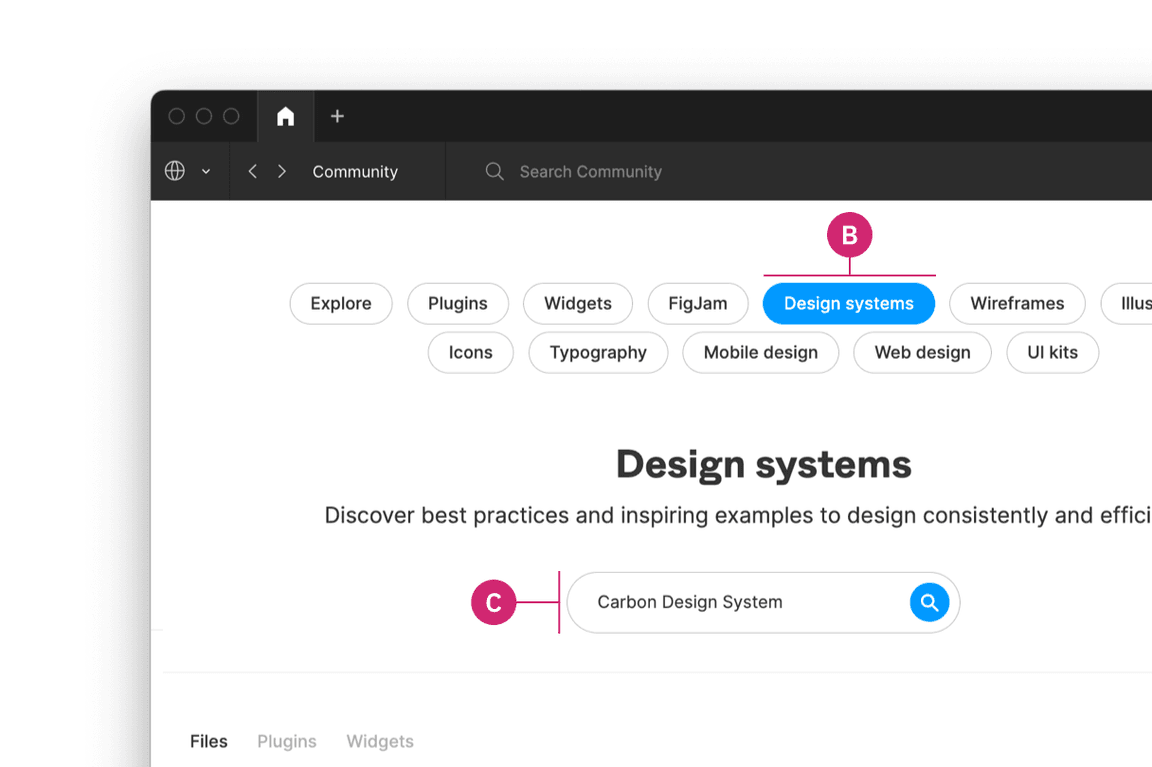Viewport: 1152px width, 767px height.
Task: Select the Plugins category pill
Action: tap(458, 304)
